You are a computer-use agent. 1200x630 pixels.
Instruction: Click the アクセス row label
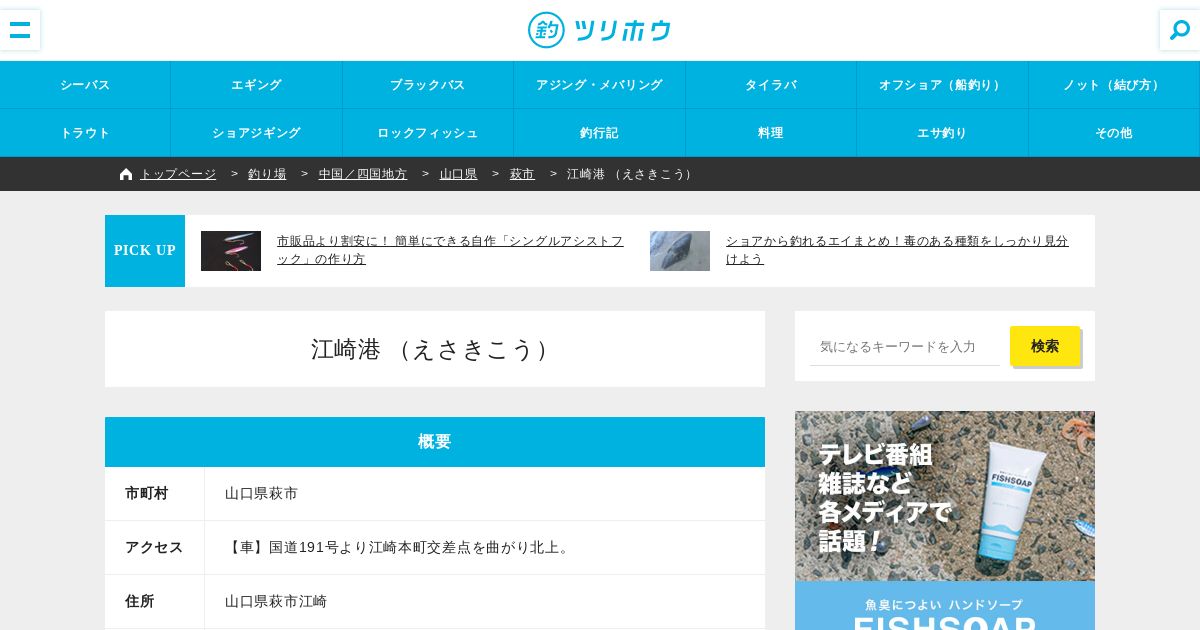pyautogui.click(x=154, y=547)
